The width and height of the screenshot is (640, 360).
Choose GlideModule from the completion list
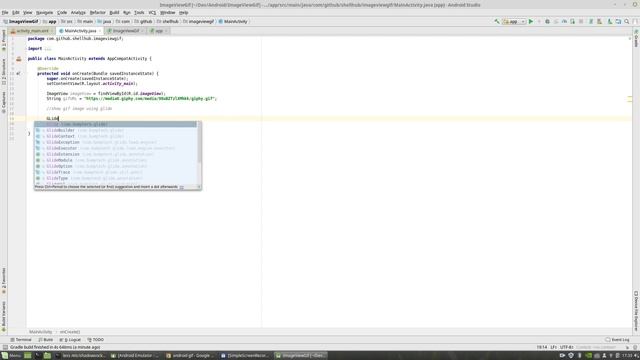pos(115,160)
